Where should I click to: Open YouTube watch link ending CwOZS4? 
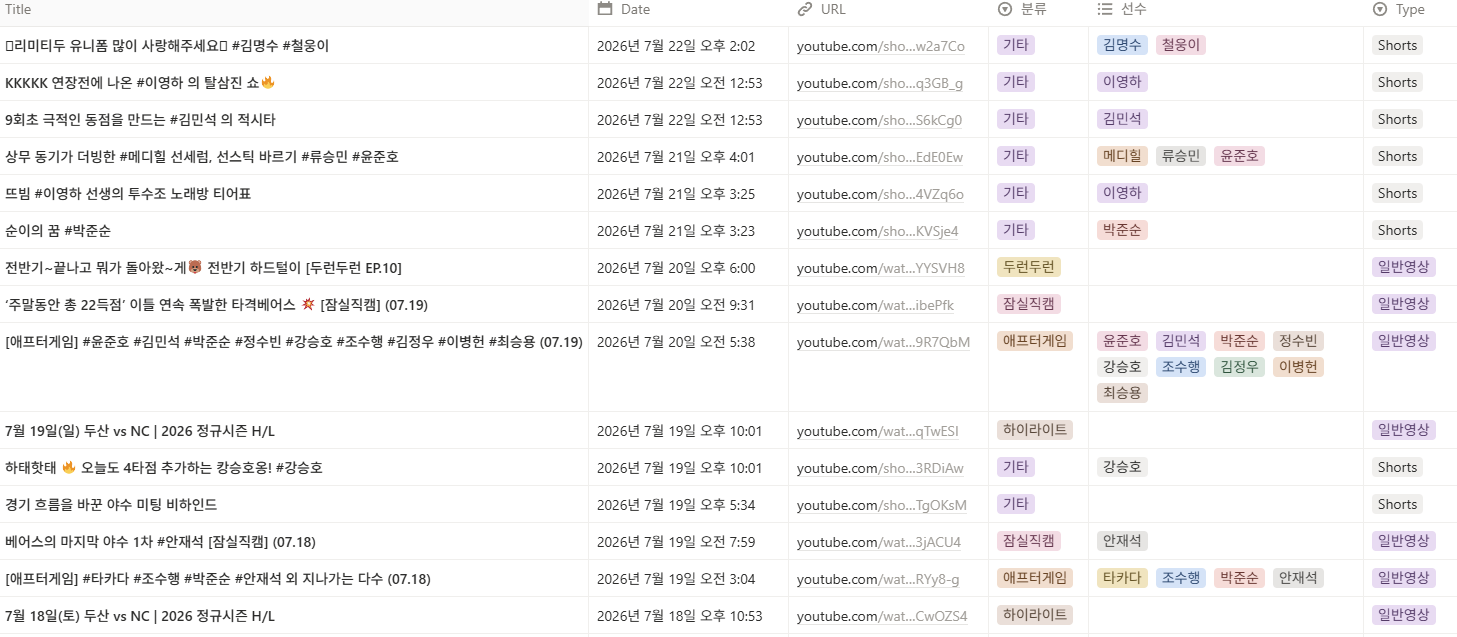882,616
